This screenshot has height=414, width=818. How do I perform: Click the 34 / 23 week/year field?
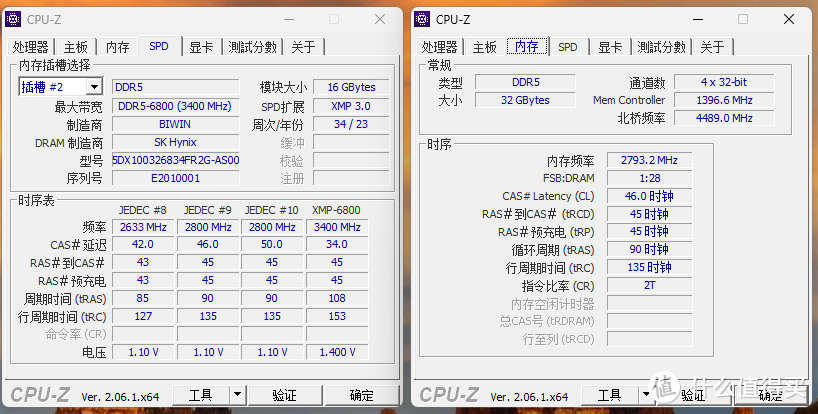(x=351, y=124)
